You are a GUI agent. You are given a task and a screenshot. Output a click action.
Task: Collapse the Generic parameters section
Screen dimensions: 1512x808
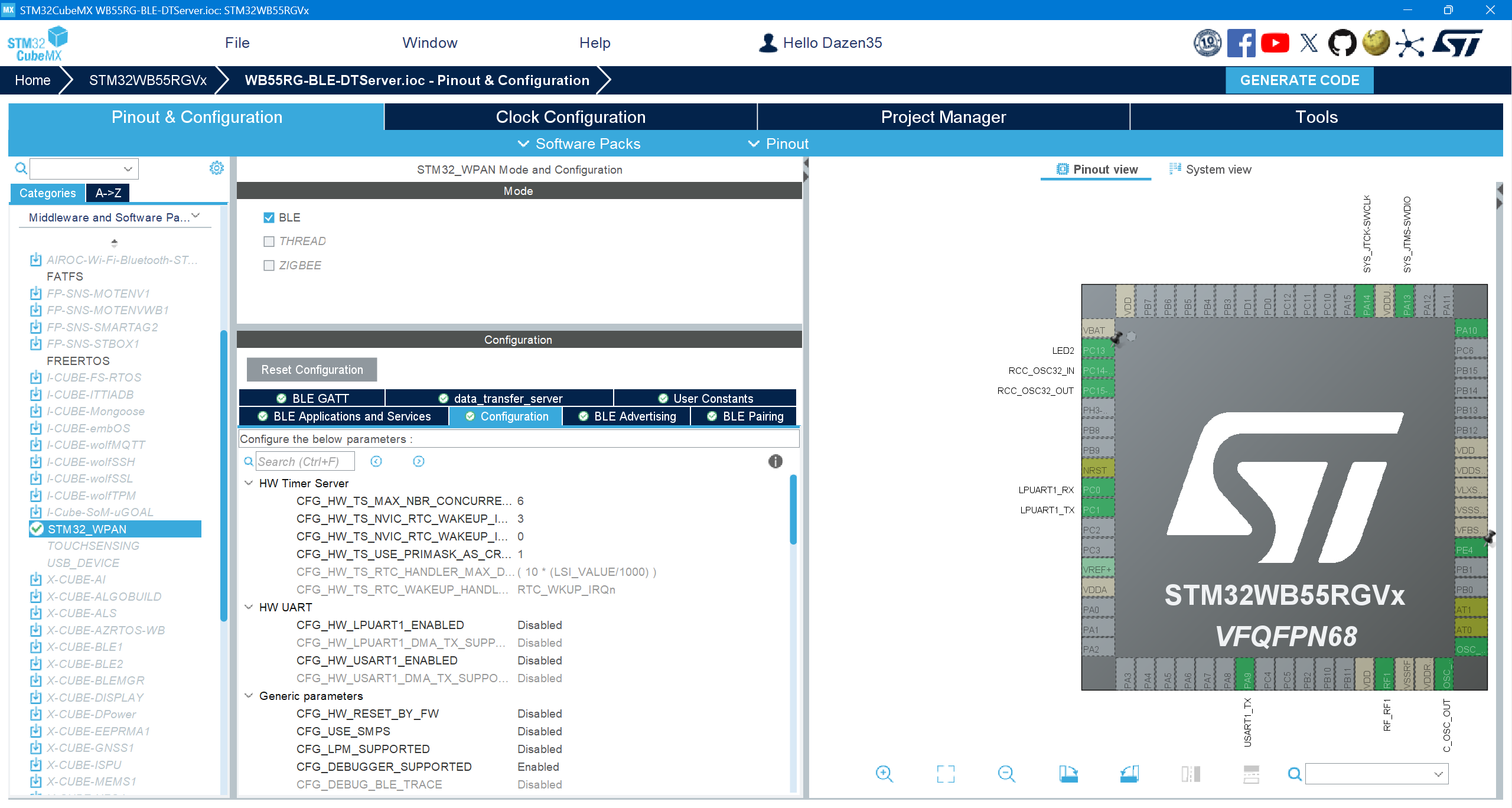coord(249,696)
